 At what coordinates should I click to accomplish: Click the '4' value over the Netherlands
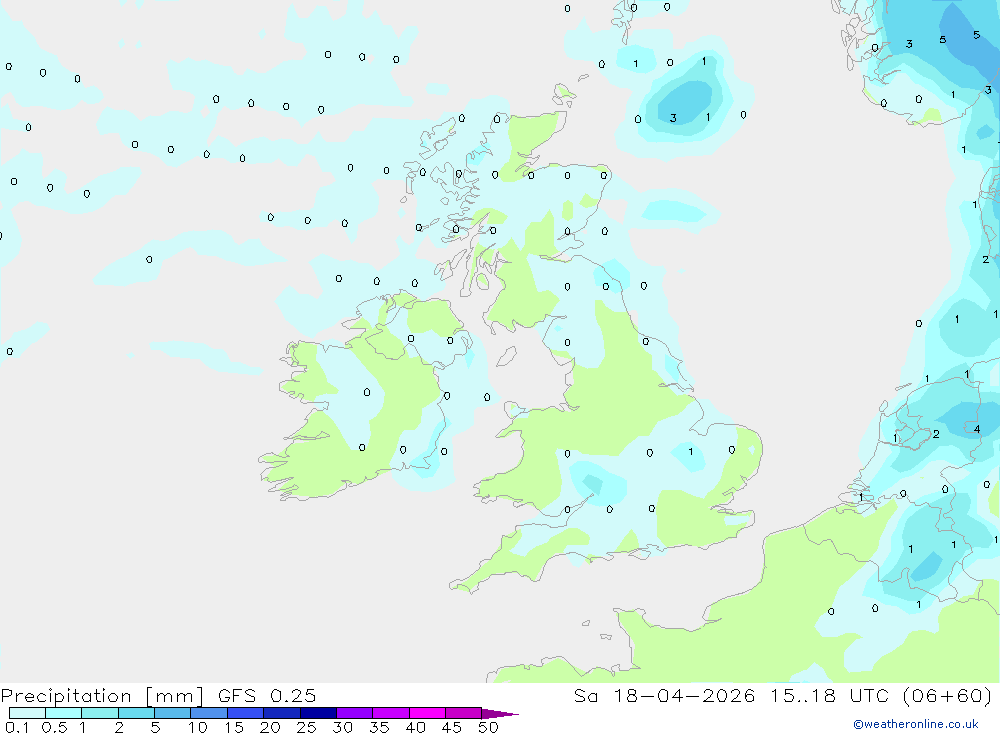coord(976,429)
